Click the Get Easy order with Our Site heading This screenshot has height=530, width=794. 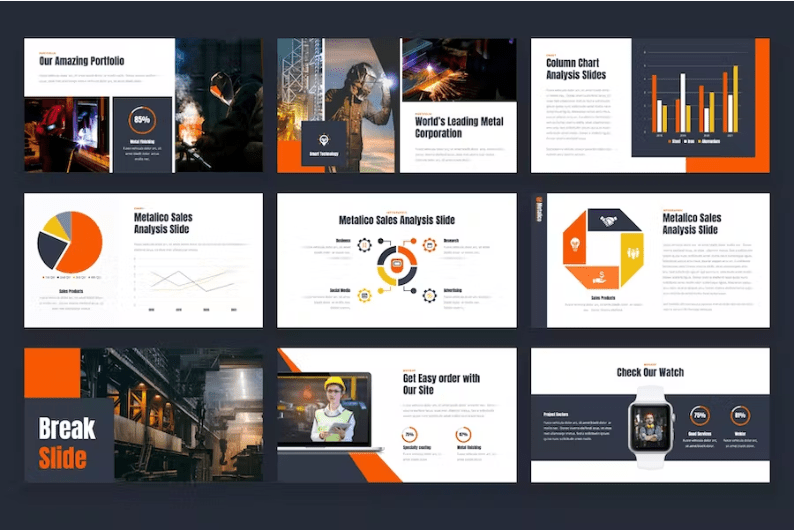(x=441, y=384)
